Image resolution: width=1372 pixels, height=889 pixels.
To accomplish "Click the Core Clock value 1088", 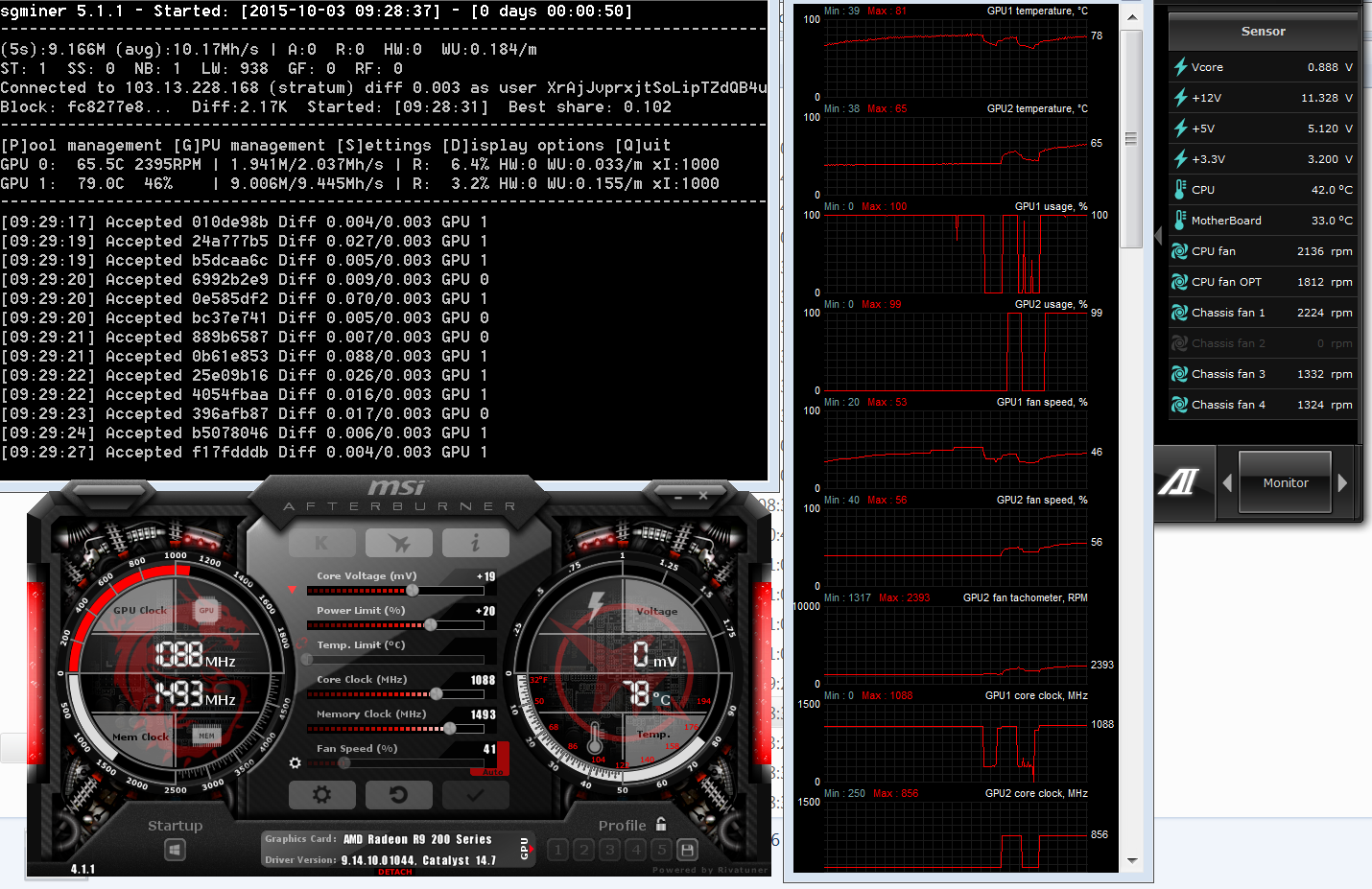I will click(x=483, y=680).
